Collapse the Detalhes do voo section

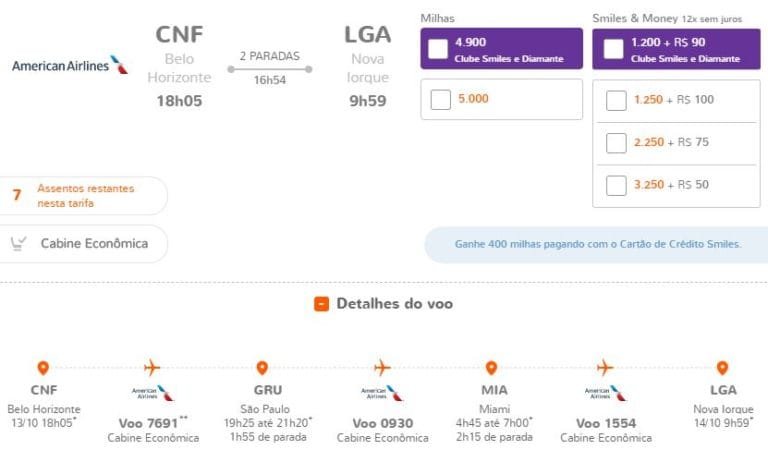coord(321,304)
